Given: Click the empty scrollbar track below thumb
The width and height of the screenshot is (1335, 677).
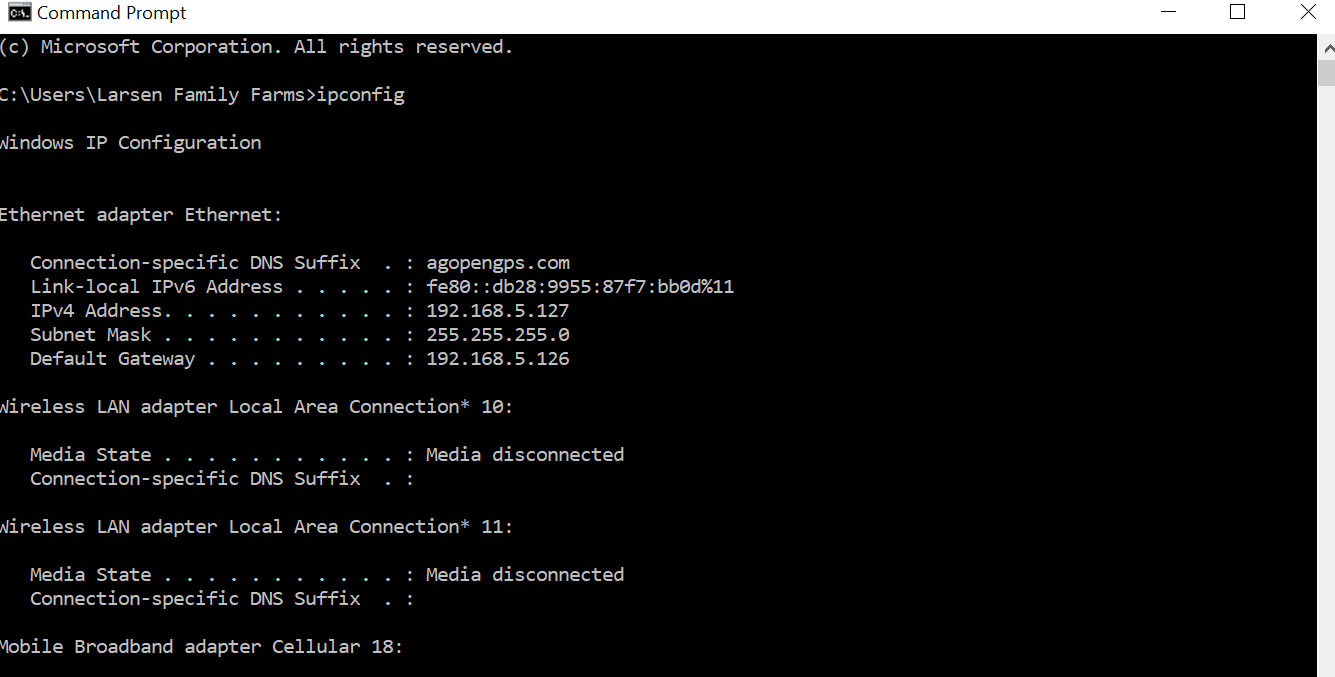Looking at the screenshot, I should 1326,380.
